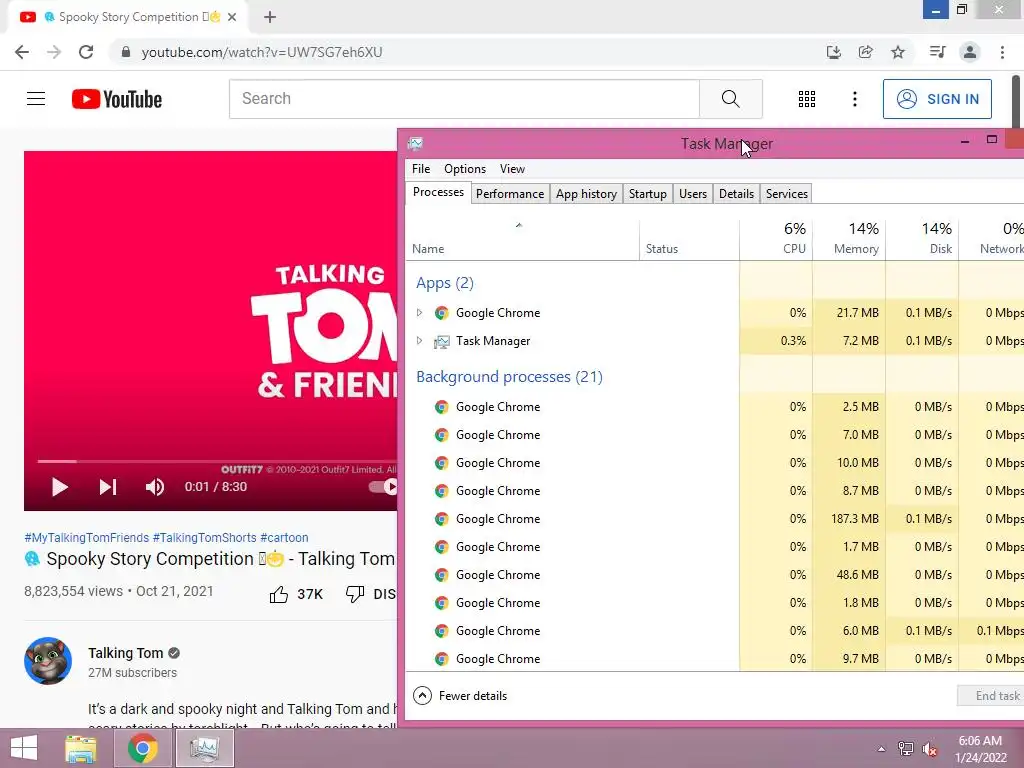Image resolution: width=1024 pixels, height=768 pixels.
Task: Open the Windows Start button
Action: point(24,748)
